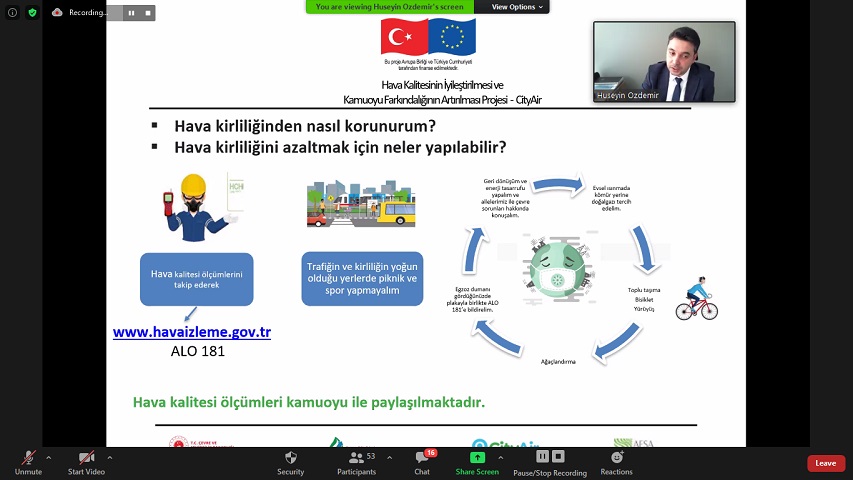Click the green encryption shield icon
The width and height of the screenshot is (853, 480).
[32, 12]
